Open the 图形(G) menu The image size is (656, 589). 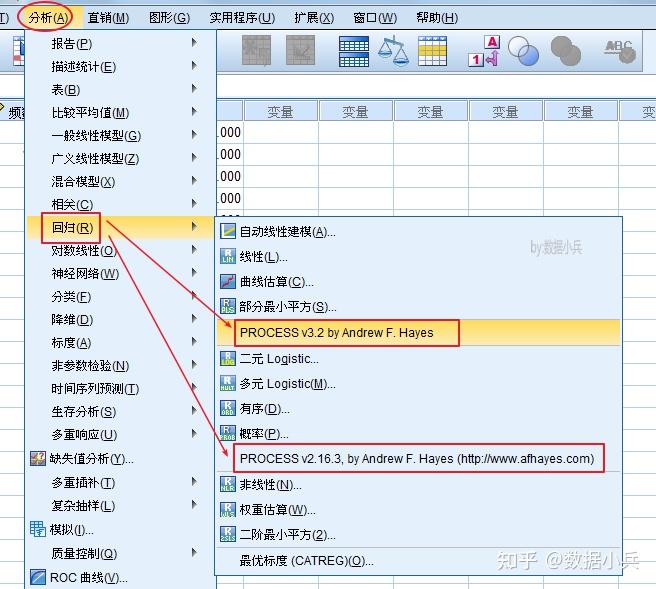click(169, 18)
